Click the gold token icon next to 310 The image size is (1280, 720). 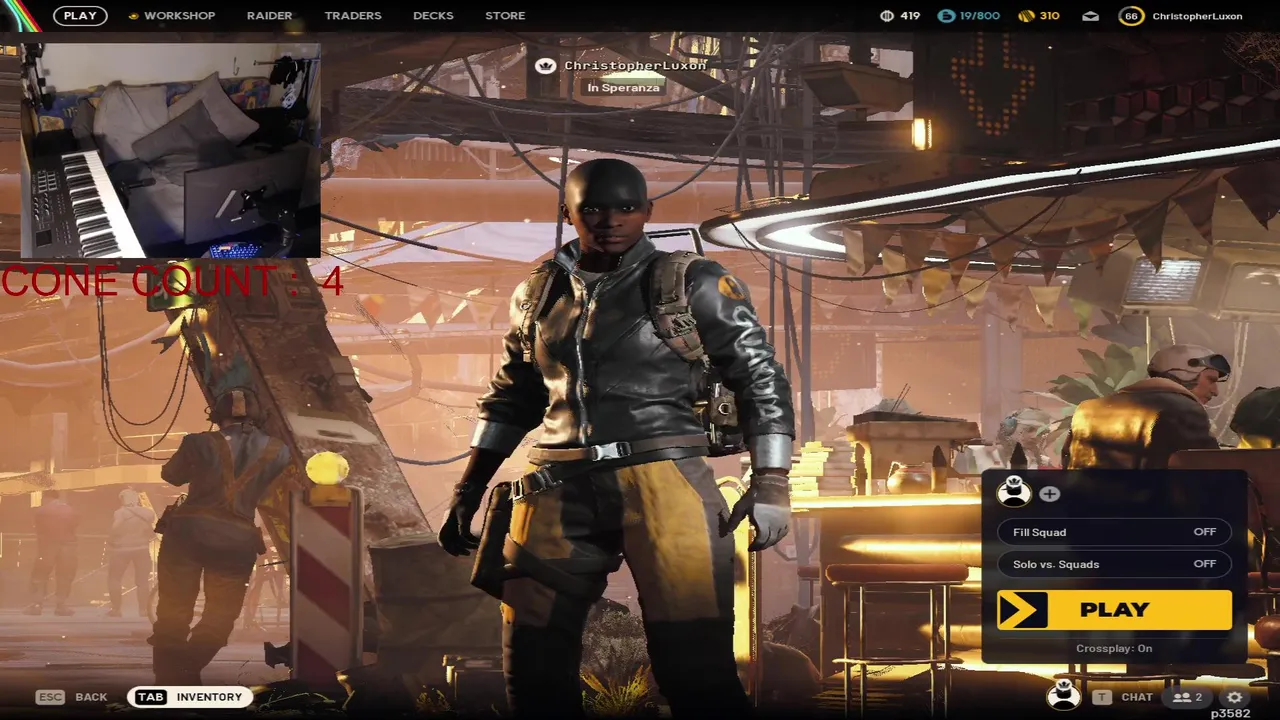click(x=1026, y=16)
